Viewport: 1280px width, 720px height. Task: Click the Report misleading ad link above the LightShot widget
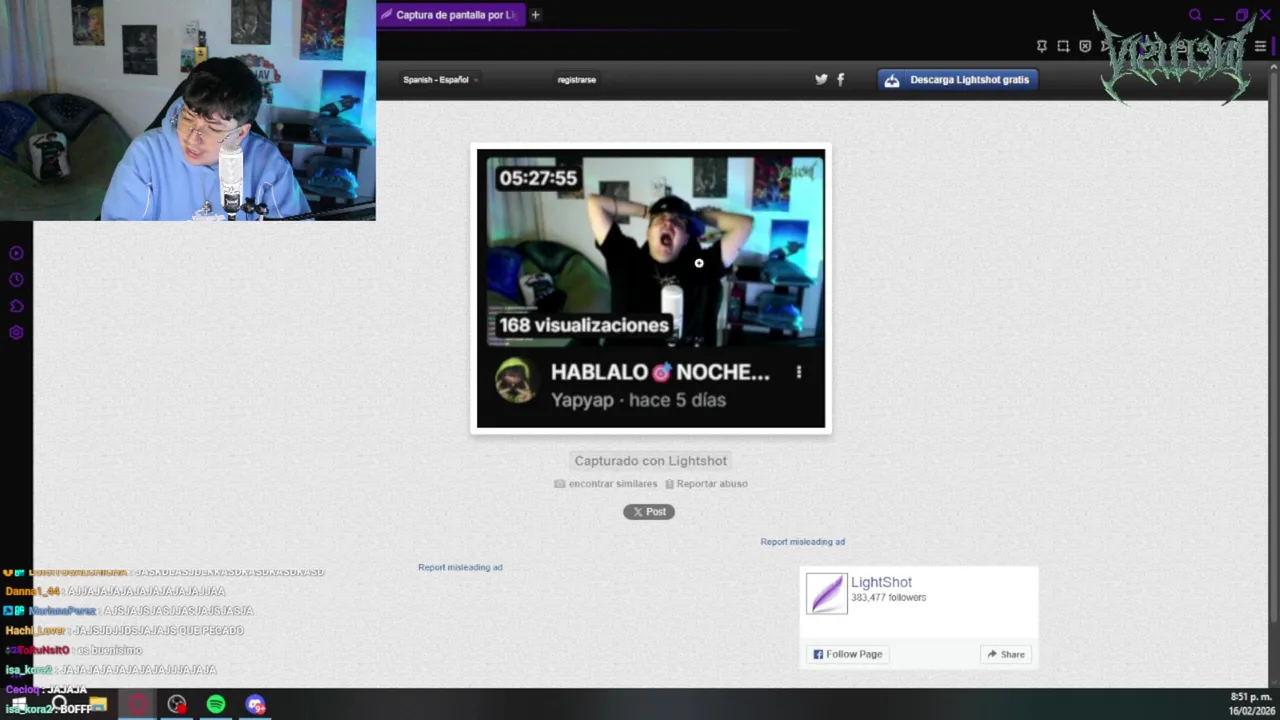click(x=803, y=542)
